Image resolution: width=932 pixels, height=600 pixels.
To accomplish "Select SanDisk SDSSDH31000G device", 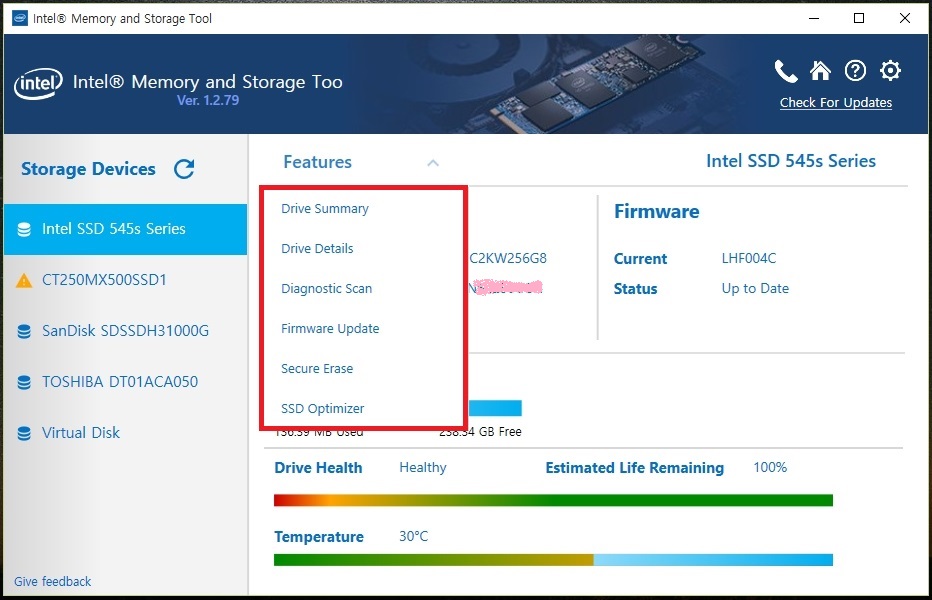I will coord(125,331).
